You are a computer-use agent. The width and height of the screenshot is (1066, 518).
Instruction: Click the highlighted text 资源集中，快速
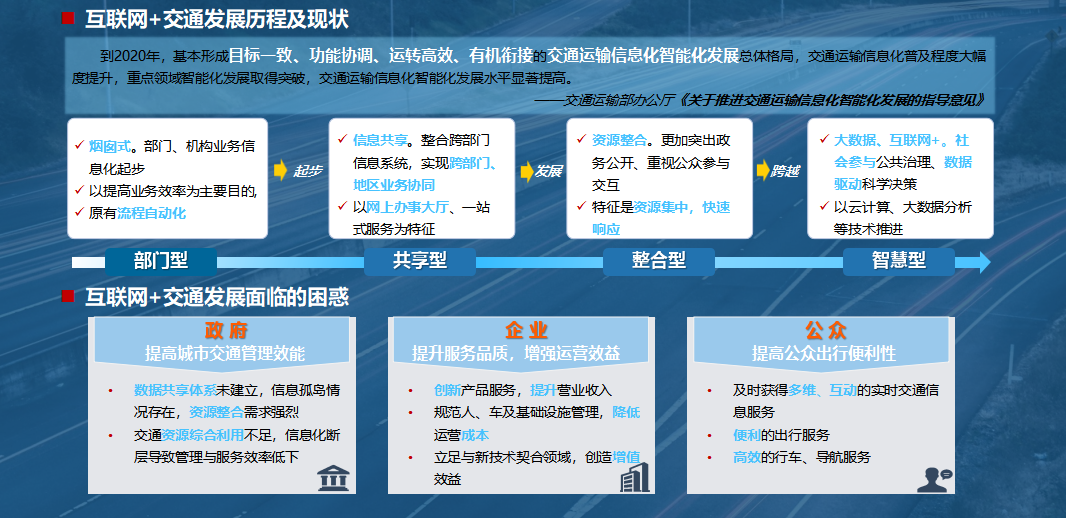click(x=681, y=207)
